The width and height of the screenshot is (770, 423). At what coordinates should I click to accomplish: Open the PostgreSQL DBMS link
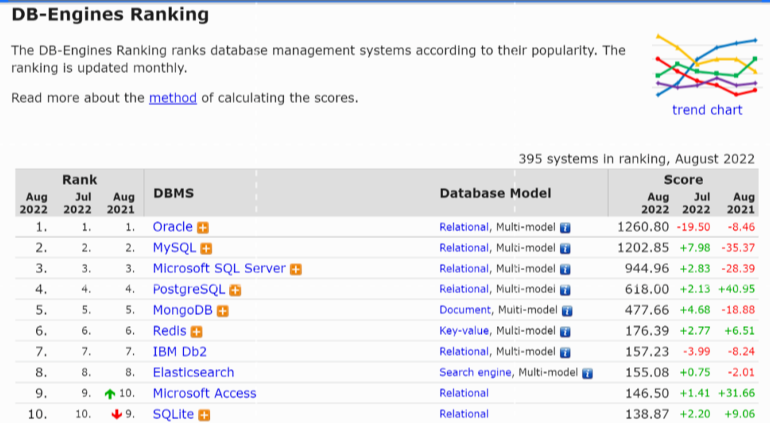[x=189, y=289]
